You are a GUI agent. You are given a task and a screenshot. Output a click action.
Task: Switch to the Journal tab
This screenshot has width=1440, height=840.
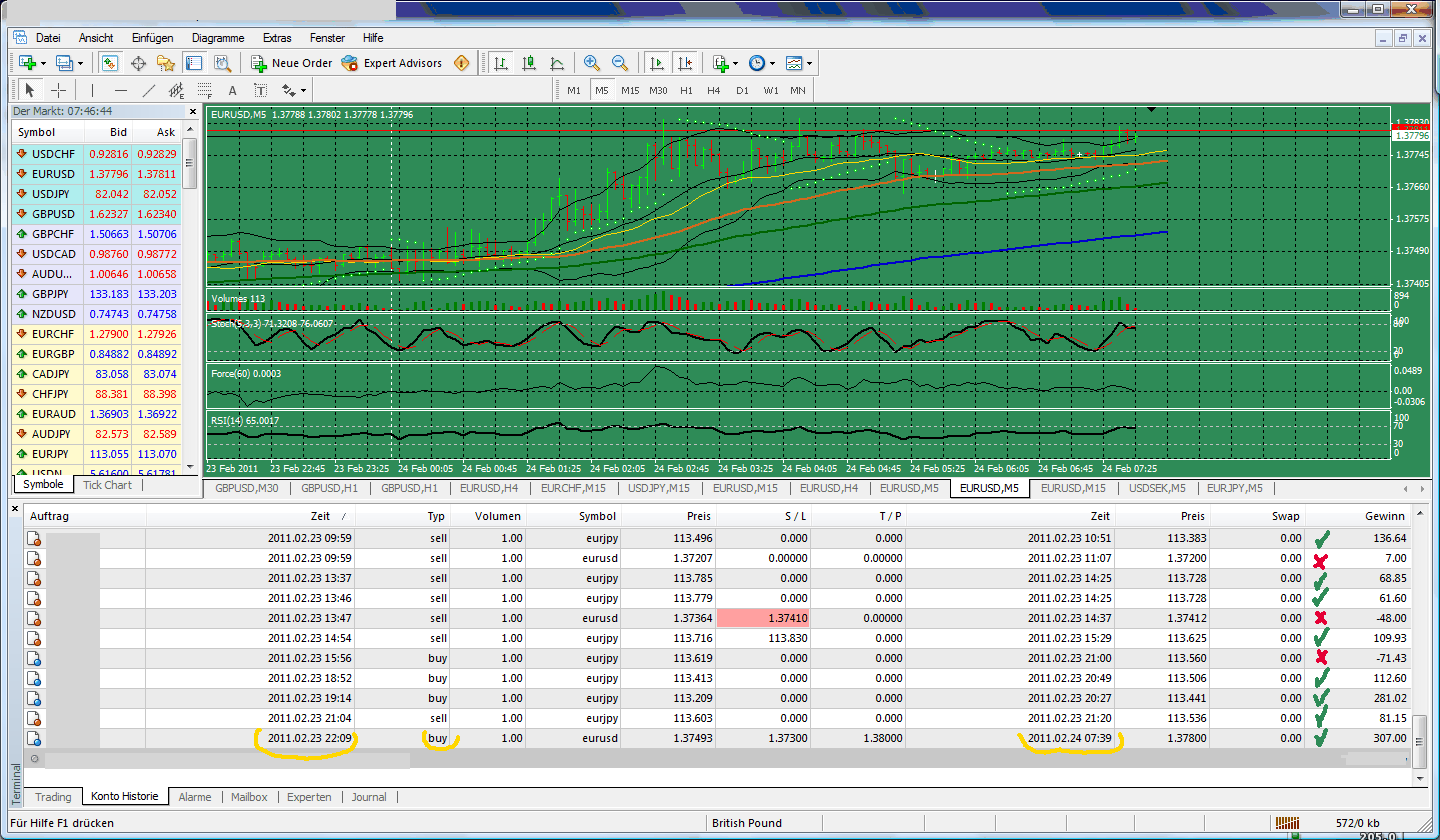point(369,797)
